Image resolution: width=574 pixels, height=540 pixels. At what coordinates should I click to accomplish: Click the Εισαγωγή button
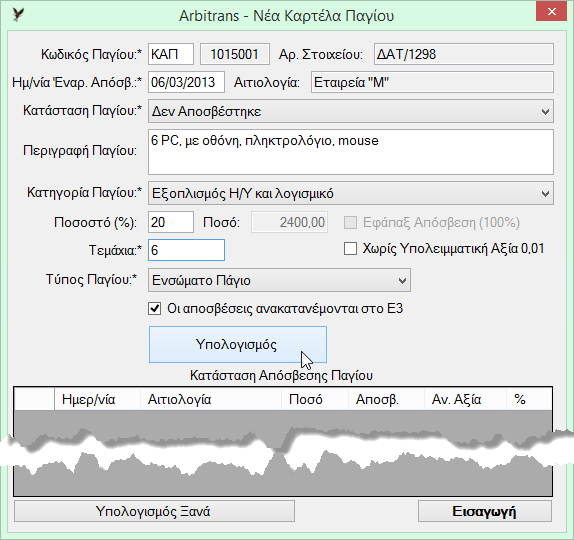point(485,511)
